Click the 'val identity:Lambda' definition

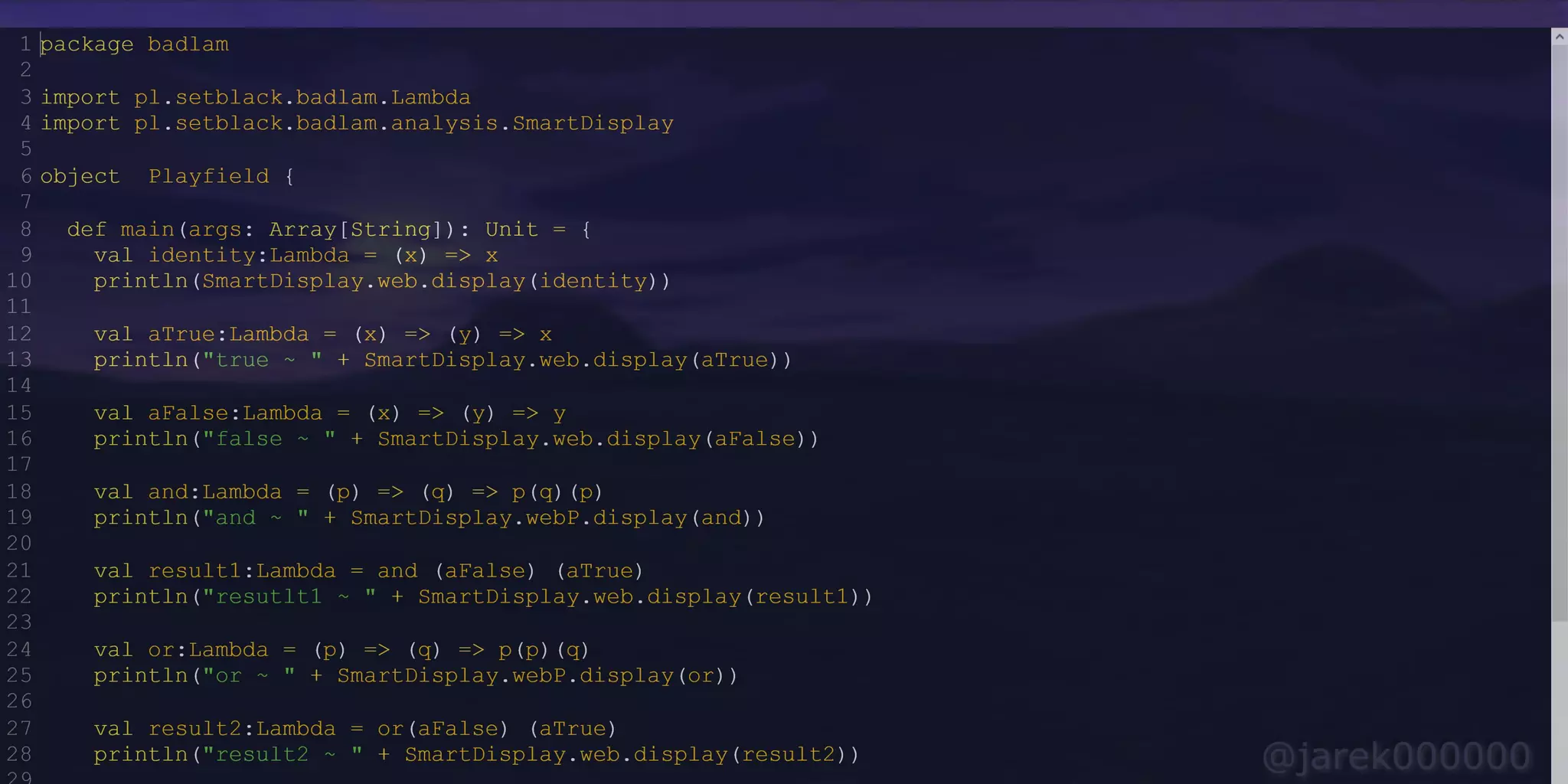tap(296, 255)
